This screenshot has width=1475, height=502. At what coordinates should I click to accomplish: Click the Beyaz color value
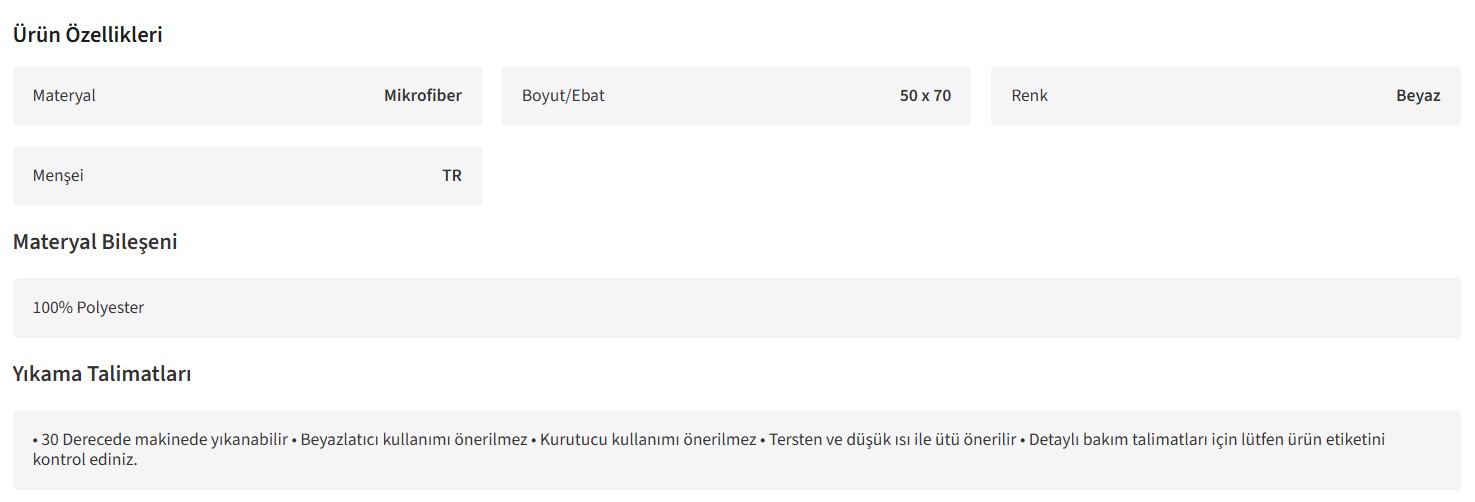(x=1418, y=96)
